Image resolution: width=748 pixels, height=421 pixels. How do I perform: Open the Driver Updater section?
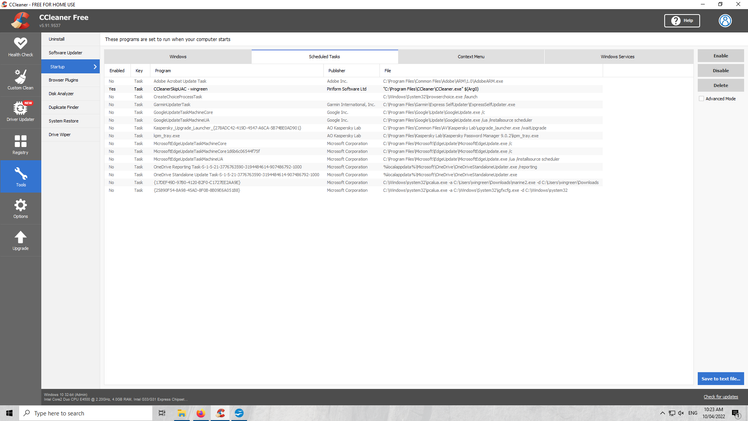click(20, 112)
